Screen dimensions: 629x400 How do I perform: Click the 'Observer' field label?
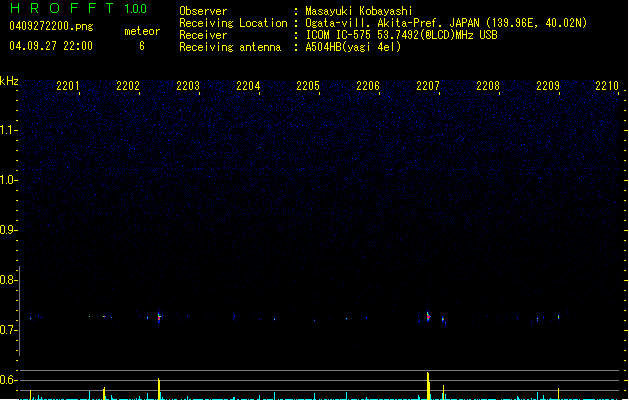coord(203,11)
